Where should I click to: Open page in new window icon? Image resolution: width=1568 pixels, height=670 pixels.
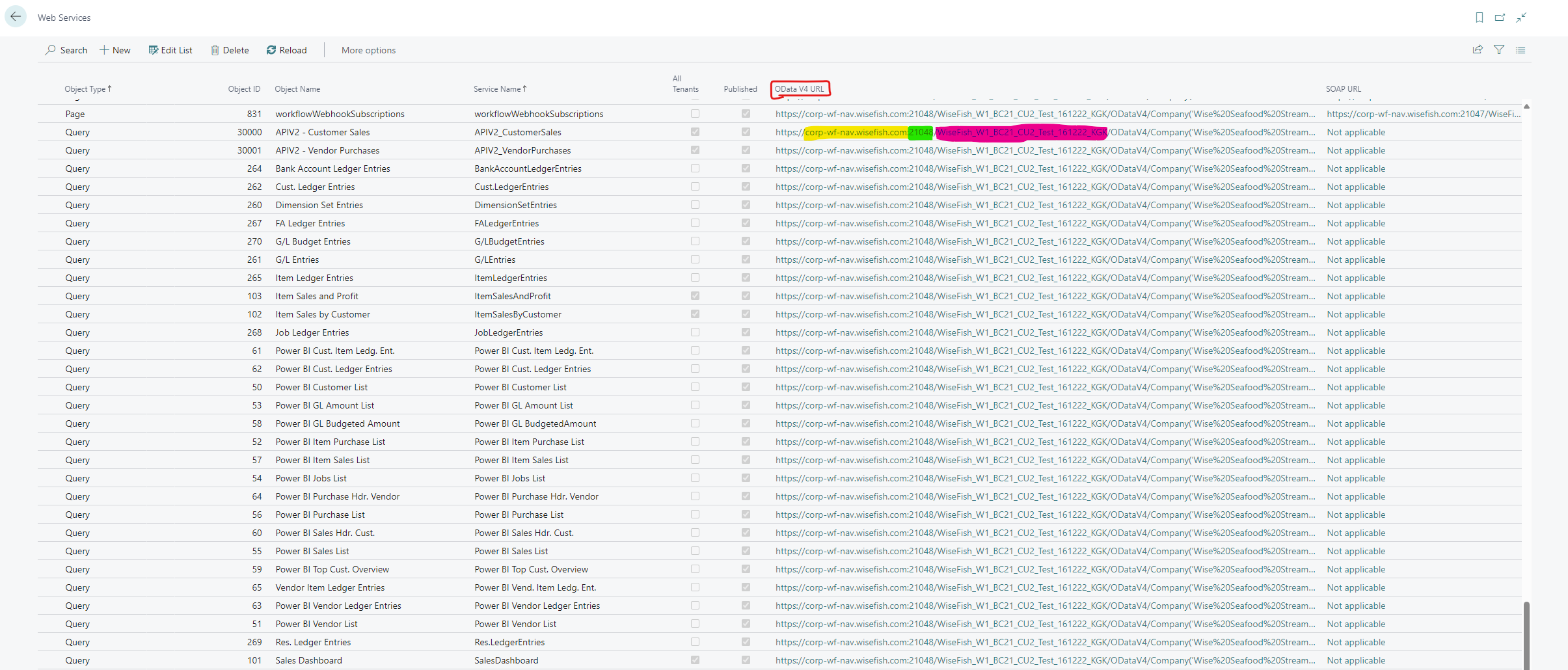pyautogui.click(x=1500, y=18)
